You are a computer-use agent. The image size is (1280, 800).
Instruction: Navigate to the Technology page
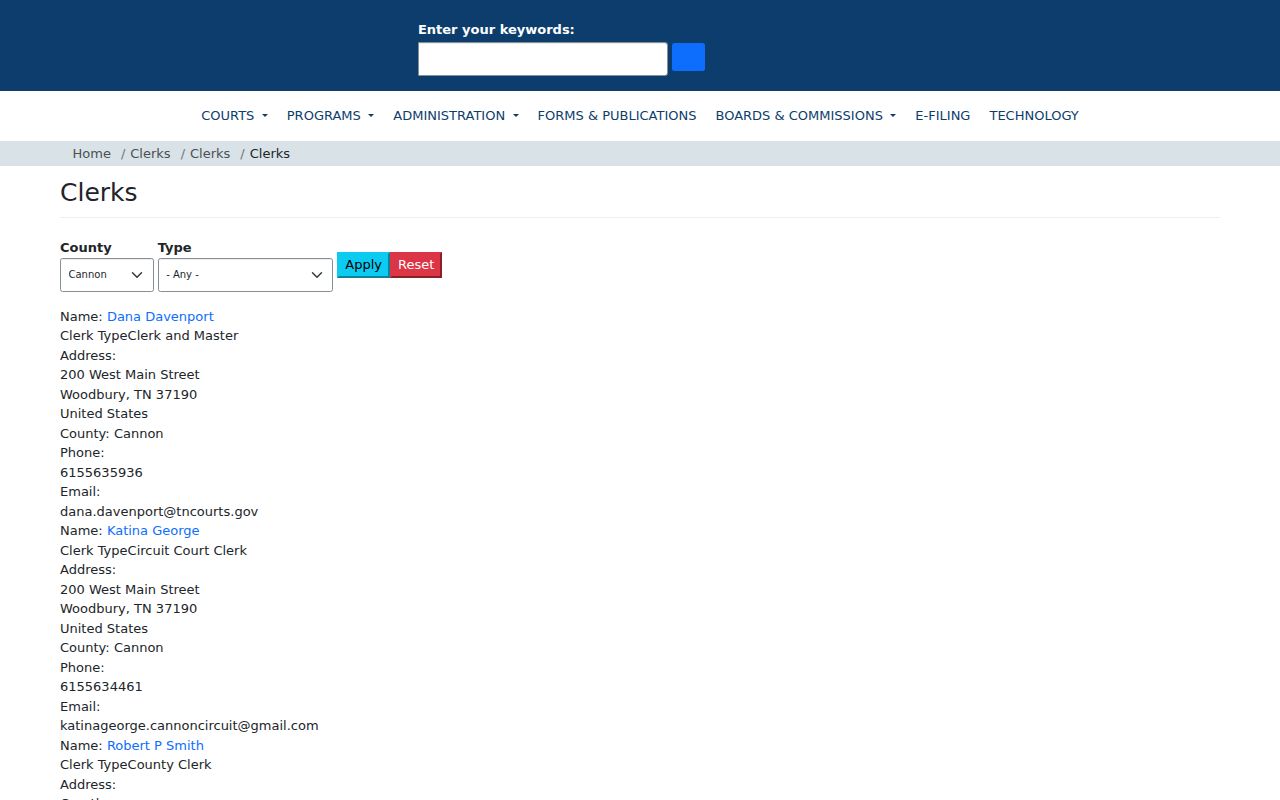pyautogui.click(x=1034, y=115)
